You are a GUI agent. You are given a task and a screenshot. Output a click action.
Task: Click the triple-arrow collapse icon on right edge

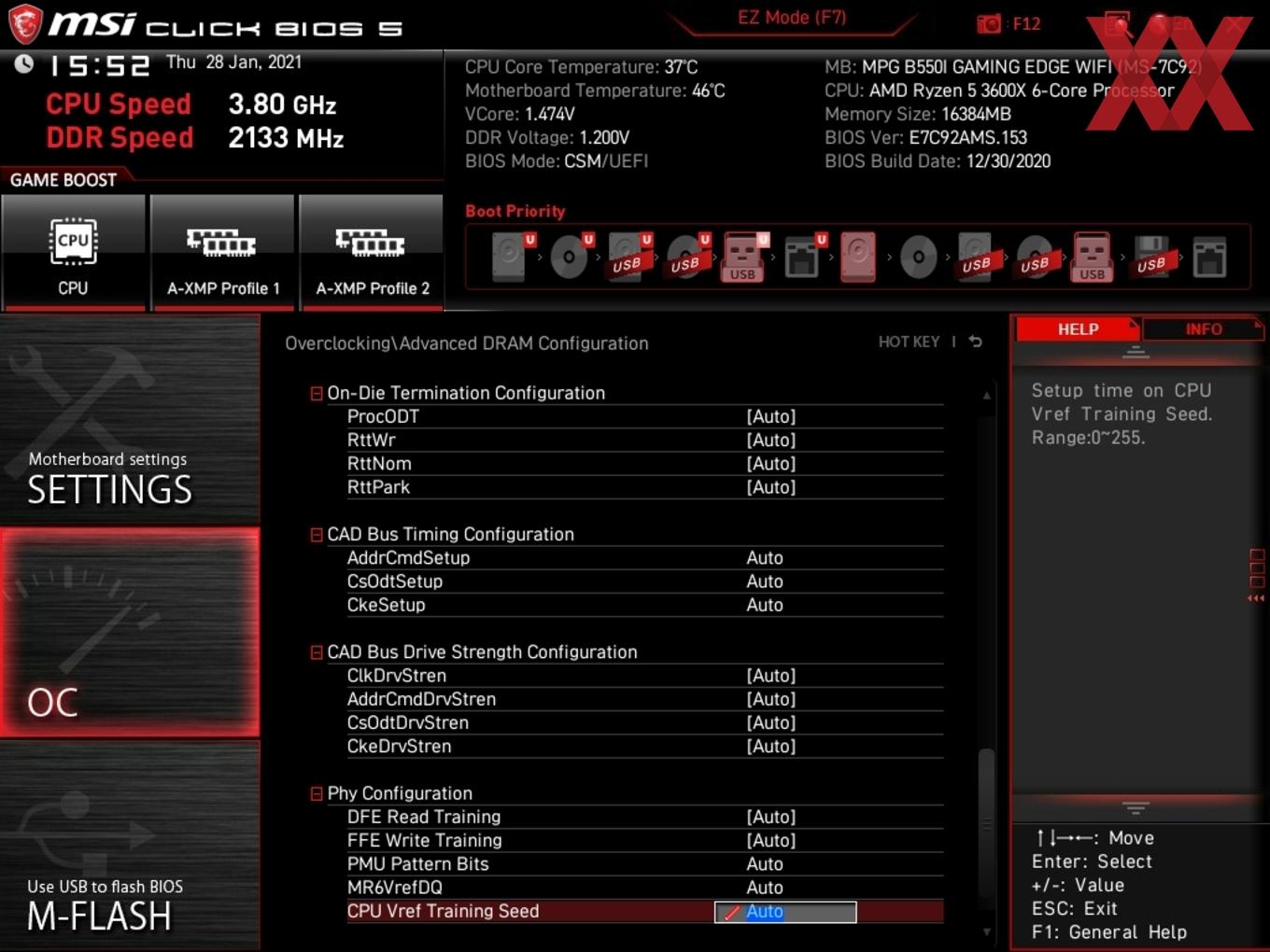pyautogui.click(x=1256, y=598)
